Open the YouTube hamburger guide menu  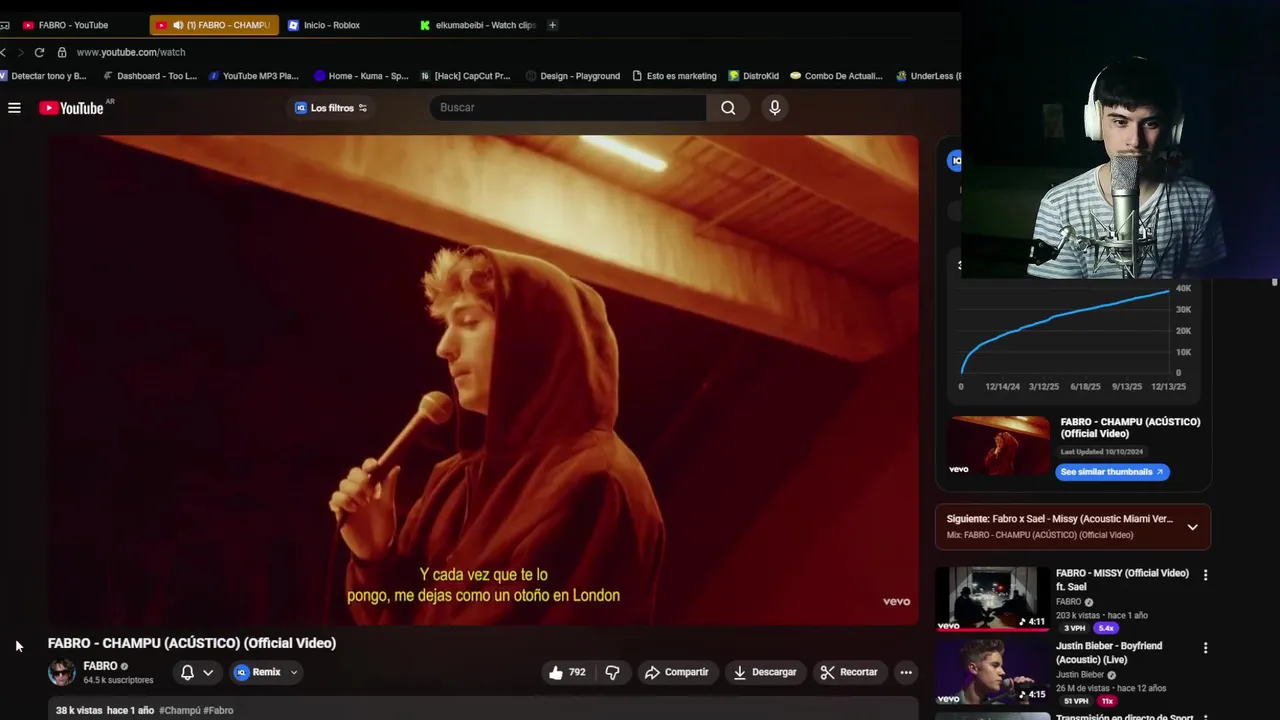pyautogui.click(x=14, y=108)
